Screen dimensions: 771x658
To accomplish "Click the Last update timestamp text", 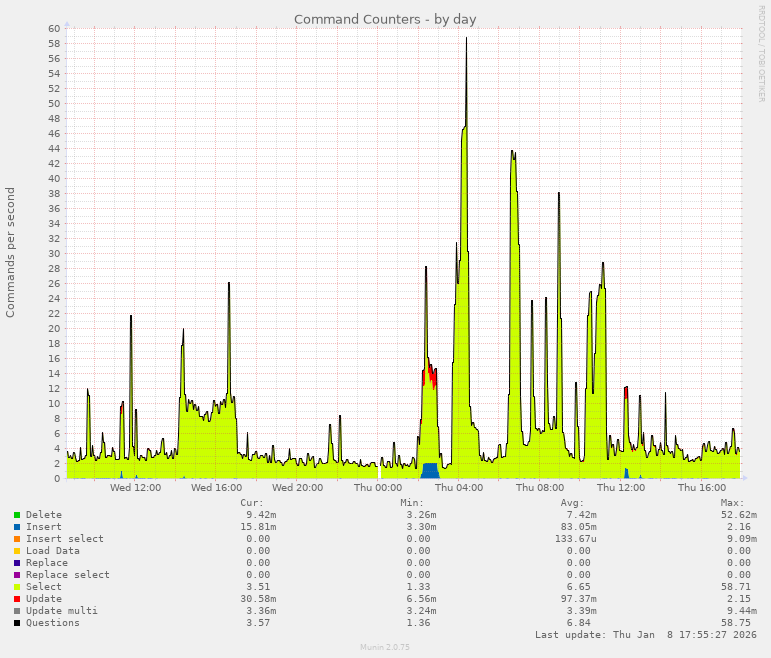I will [x=645, y=635].
